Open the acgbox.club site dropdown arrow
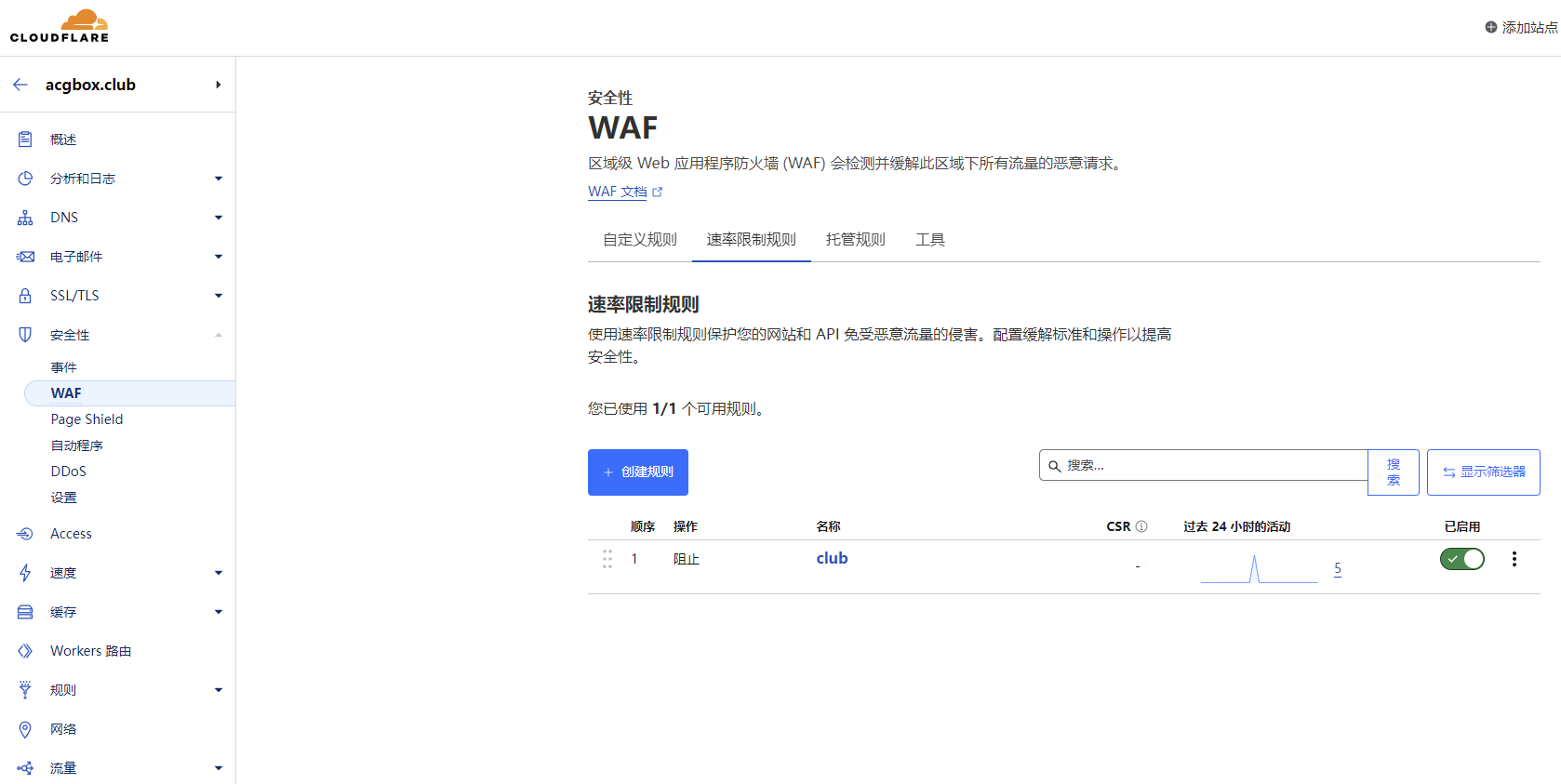The height and width of the screenshot is (784, 1561). pyautogui.click(x=219, y=85)
